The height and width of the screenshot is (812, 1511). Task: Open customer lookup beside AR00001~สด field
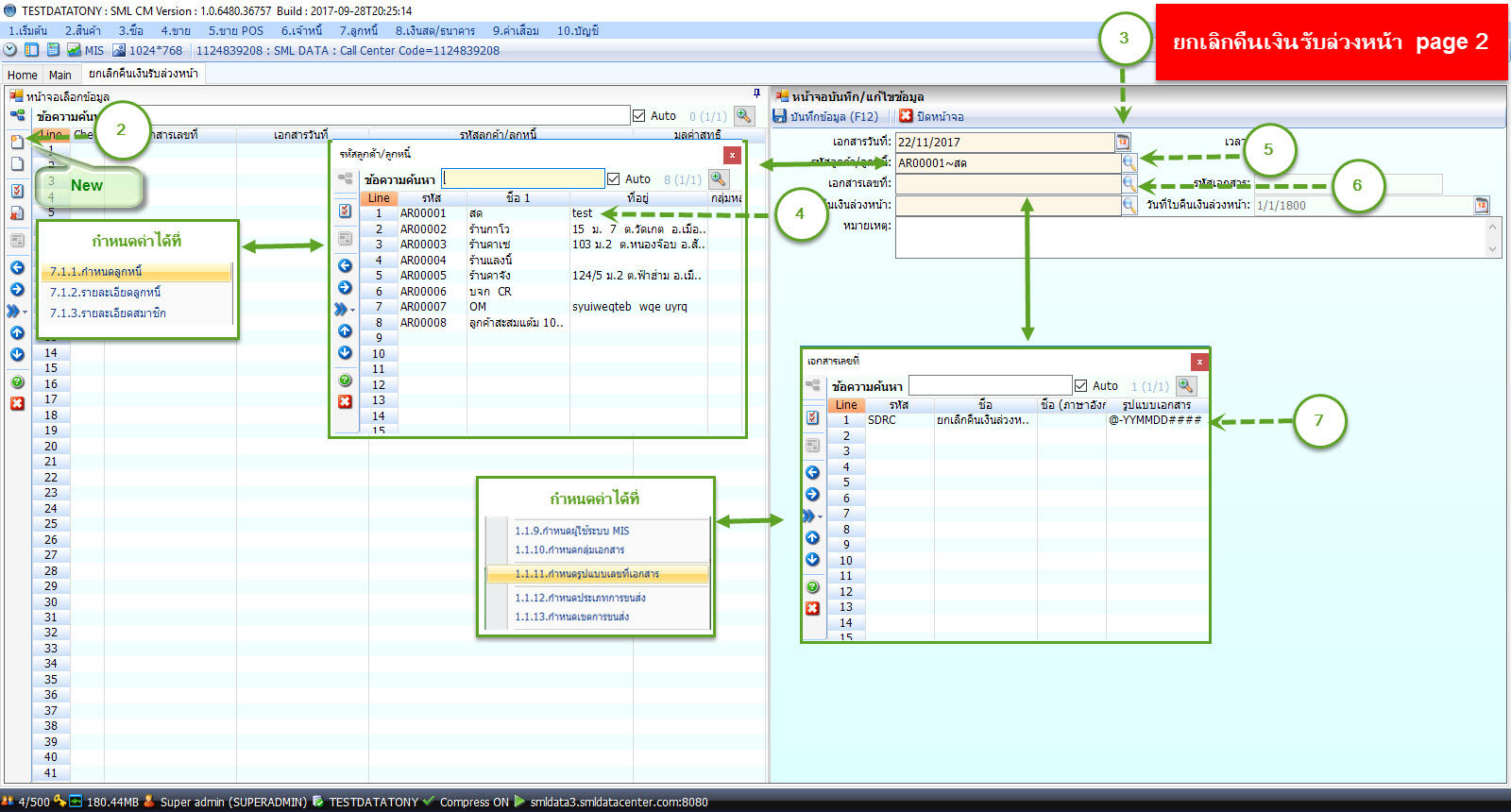[x=1129, y=162]
